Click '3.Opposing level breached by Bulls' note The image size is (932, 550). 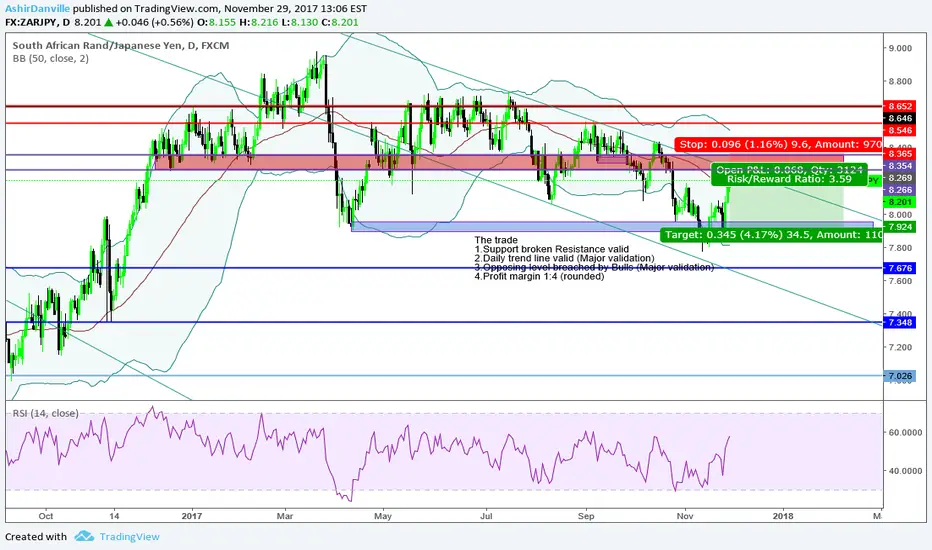click(594, 267)
